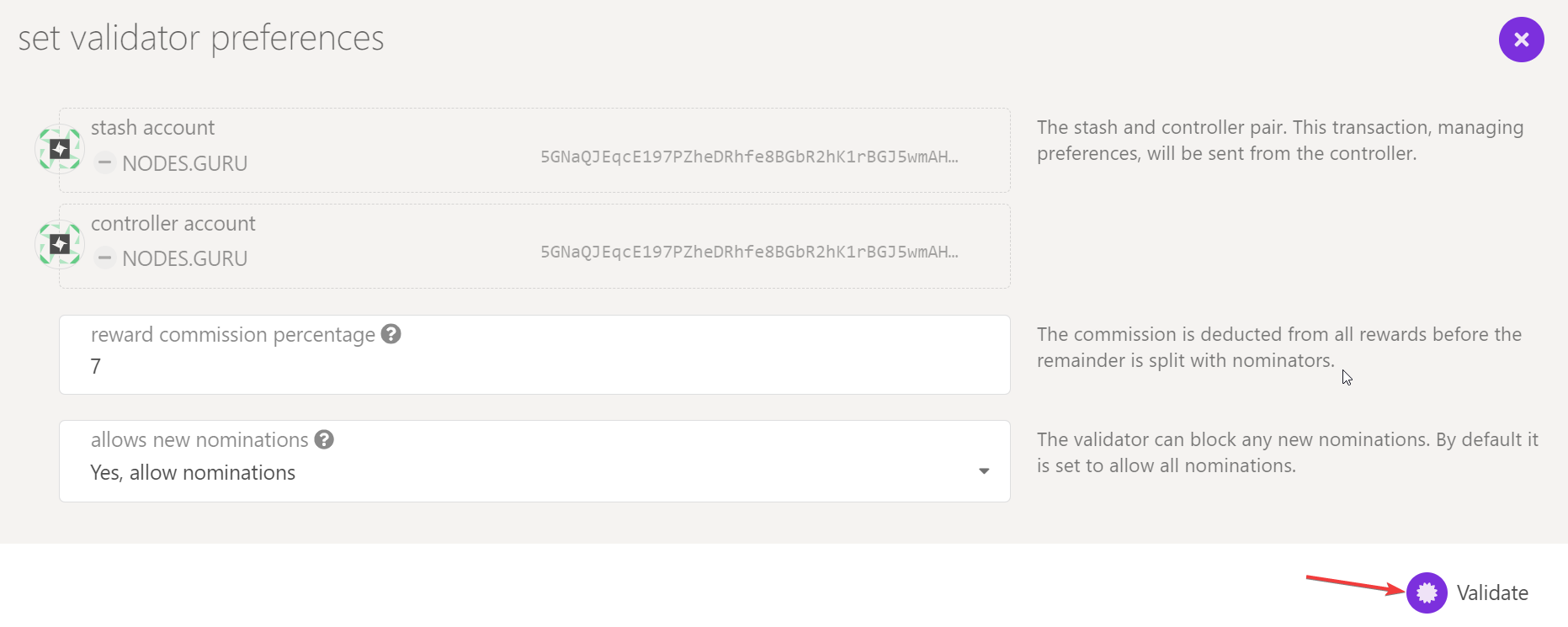The image size is (1568, 627).
Task: Click the stash account minus badge
Action: click(x=104, y=162)
